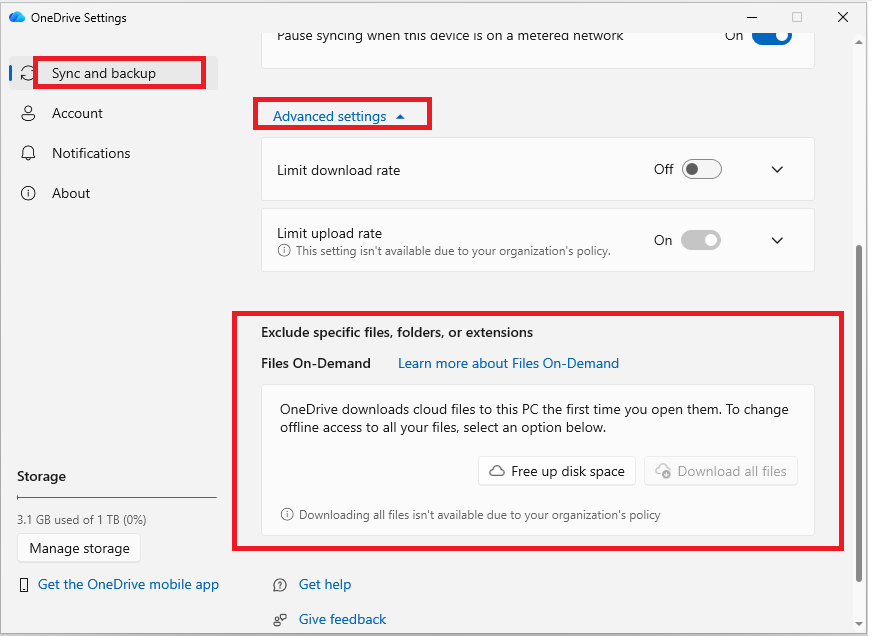Click Exclude specific files, folders, or extensions heading

point(397,332)
